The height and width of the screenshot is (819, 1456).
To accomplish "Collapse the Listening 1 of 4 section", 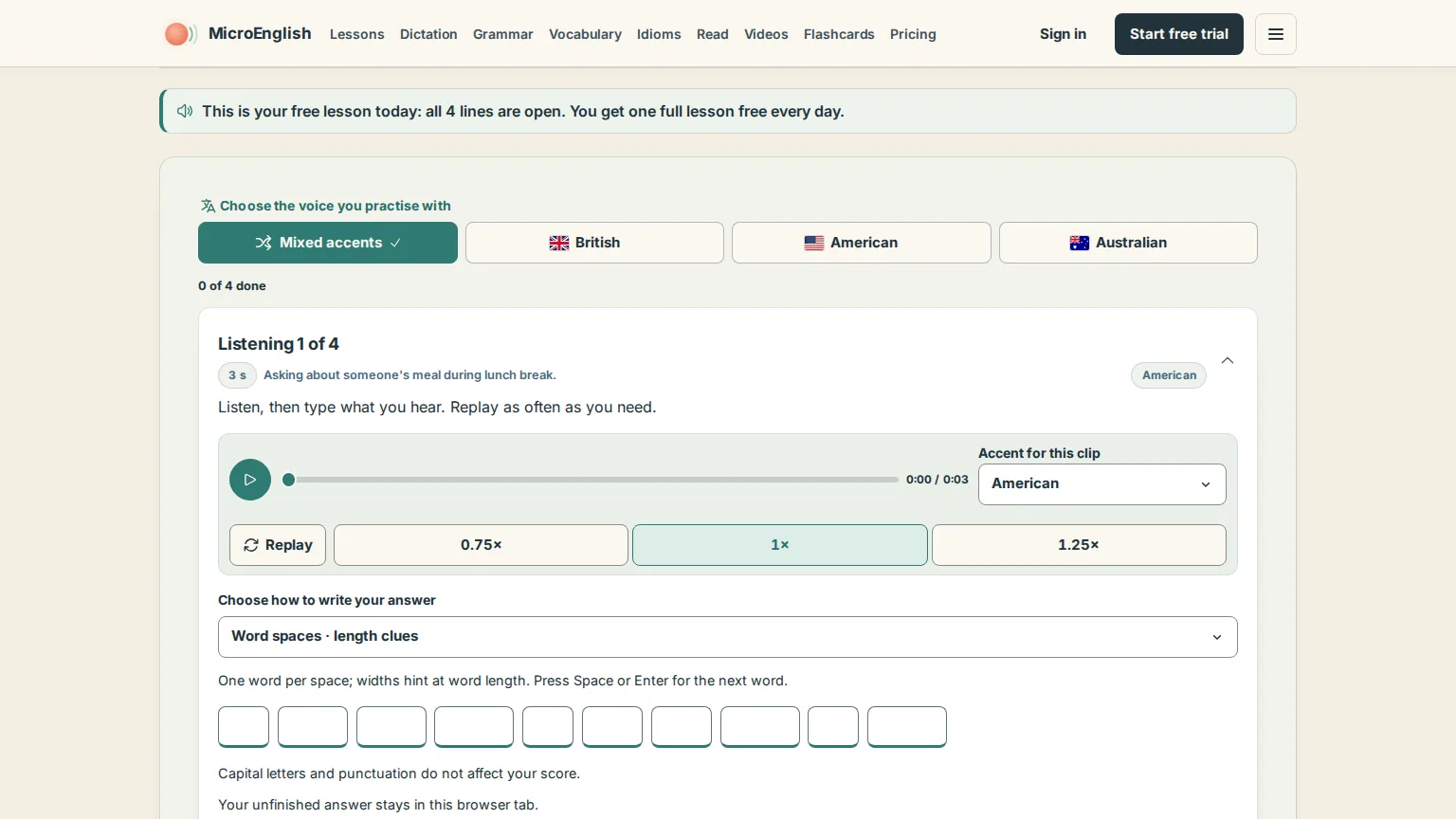I will 1228,360.
